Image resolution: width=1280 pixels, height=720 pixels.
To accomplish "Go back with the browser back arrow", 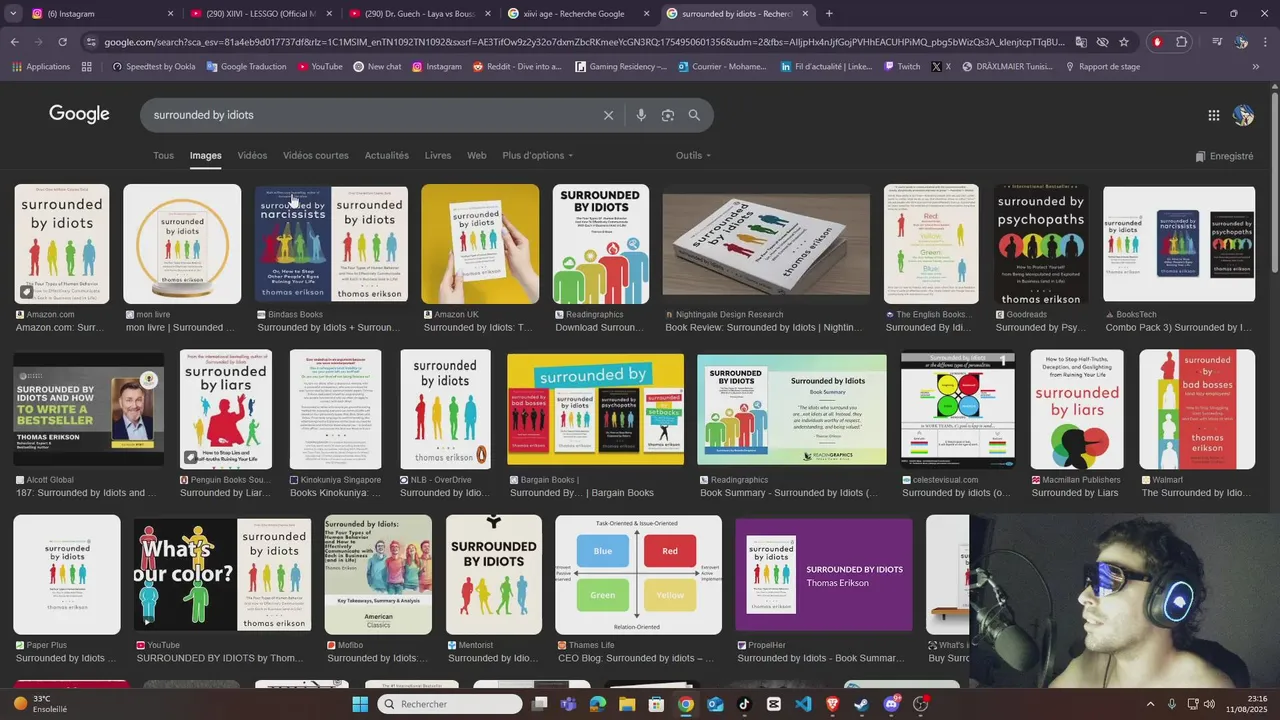I will tap(14, 42).
